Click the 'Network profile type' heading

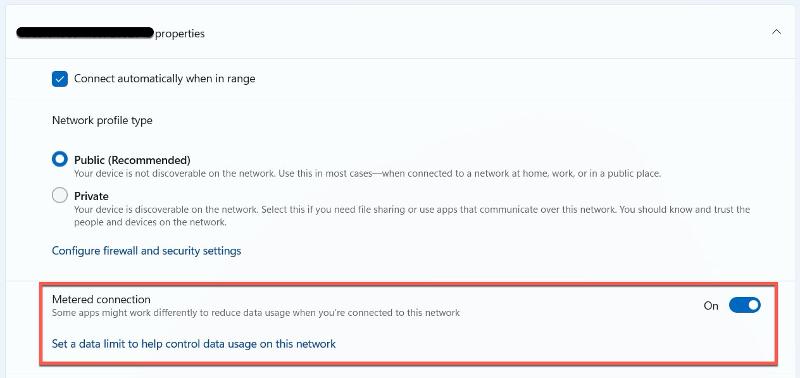(102, 121)
